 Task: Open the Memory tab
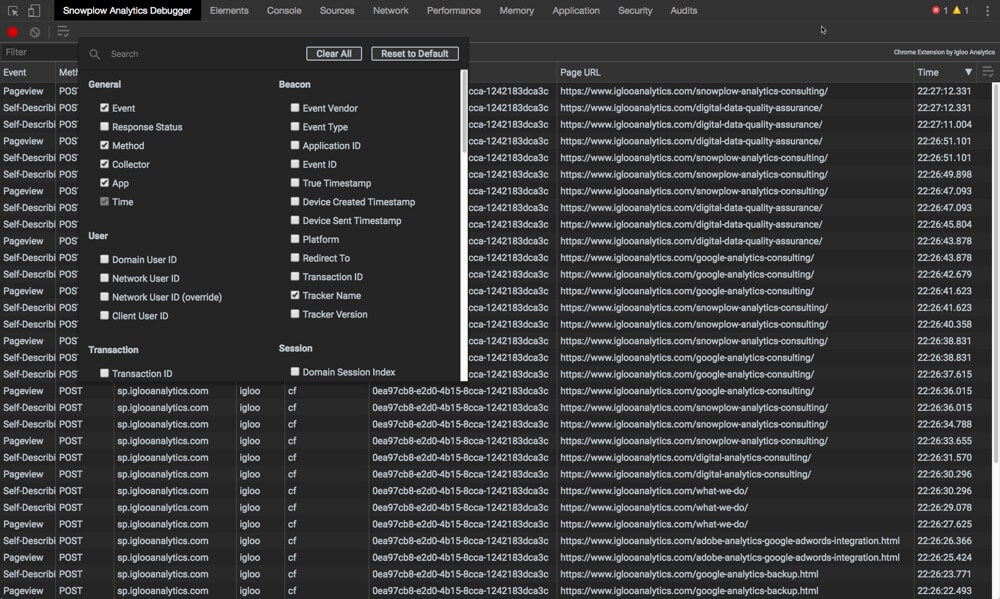pyautogui.click(x=517, y=10)
